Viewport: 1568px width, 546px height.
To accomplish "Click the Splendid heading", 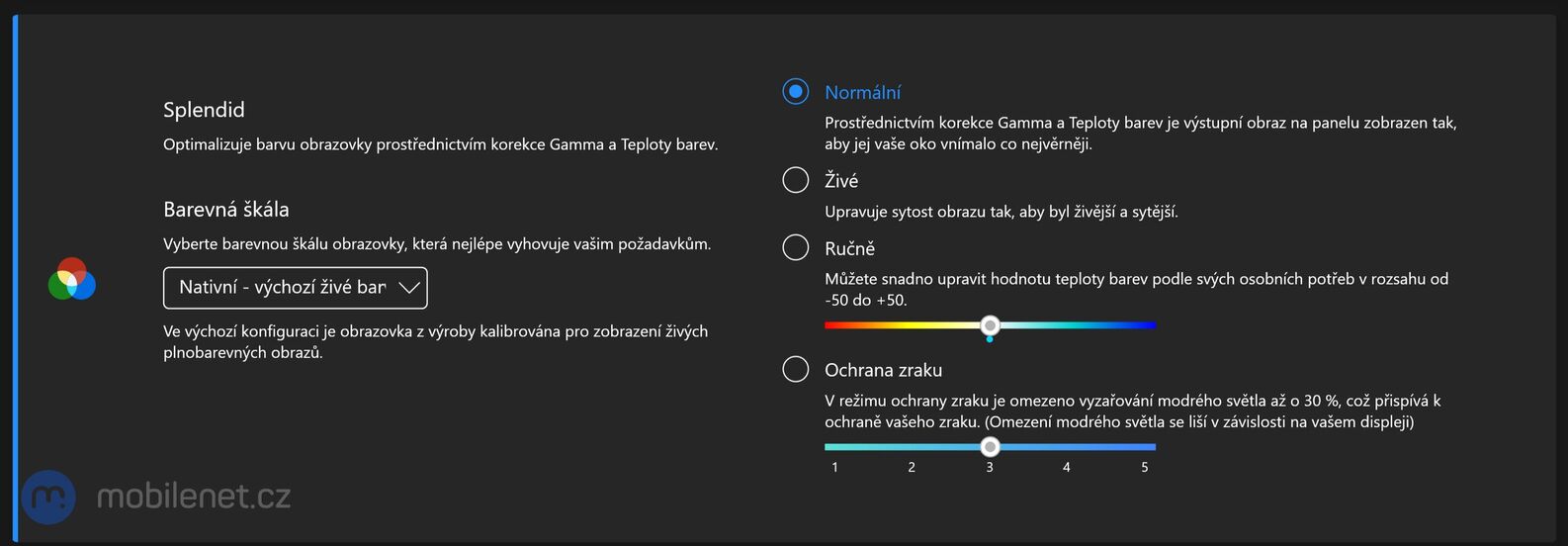I will click(x=204, y=110).
